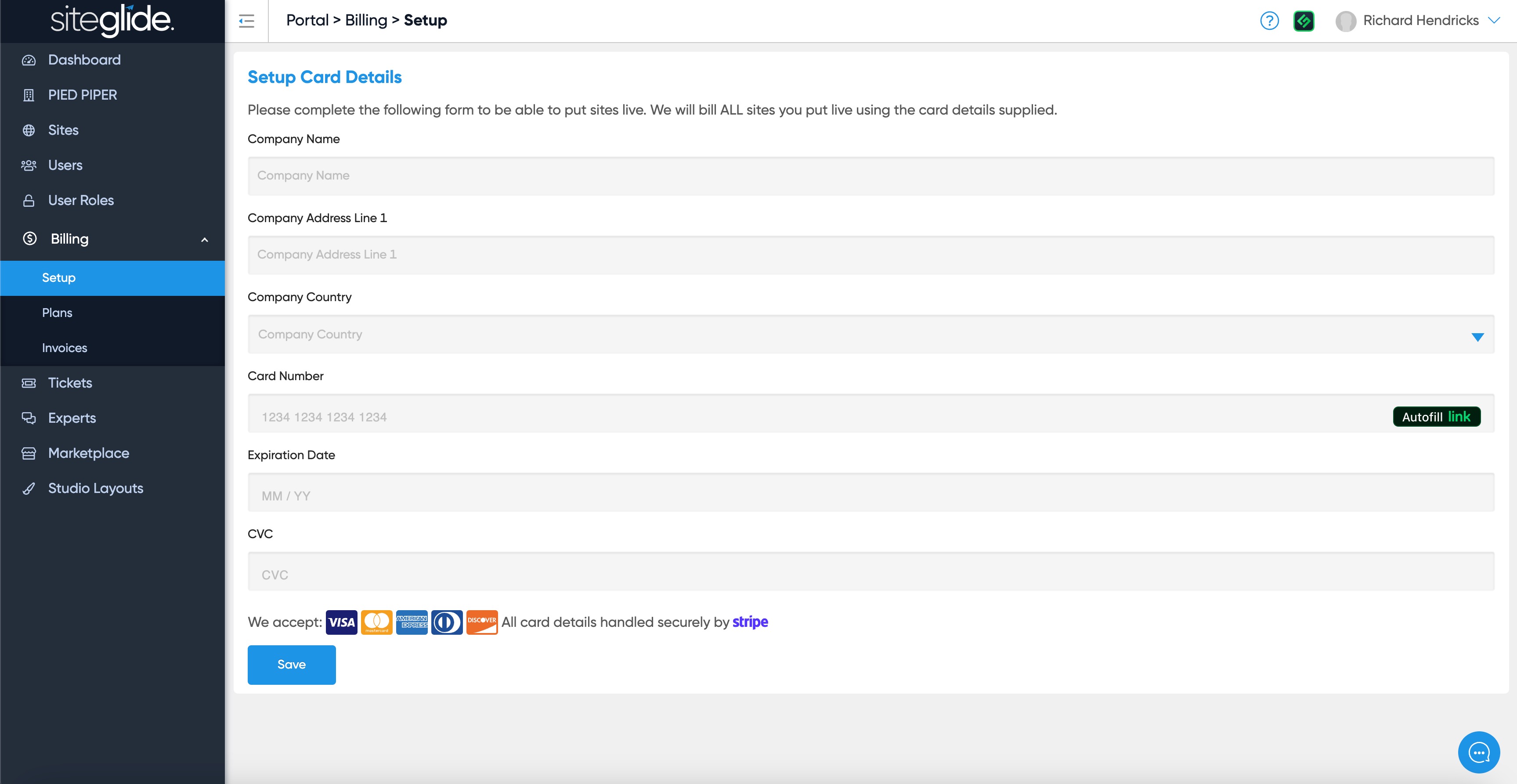Collapse the sidebar with hamburger toggle
The height and width of the screenshot is (784, 1517).
click(246, 21)
